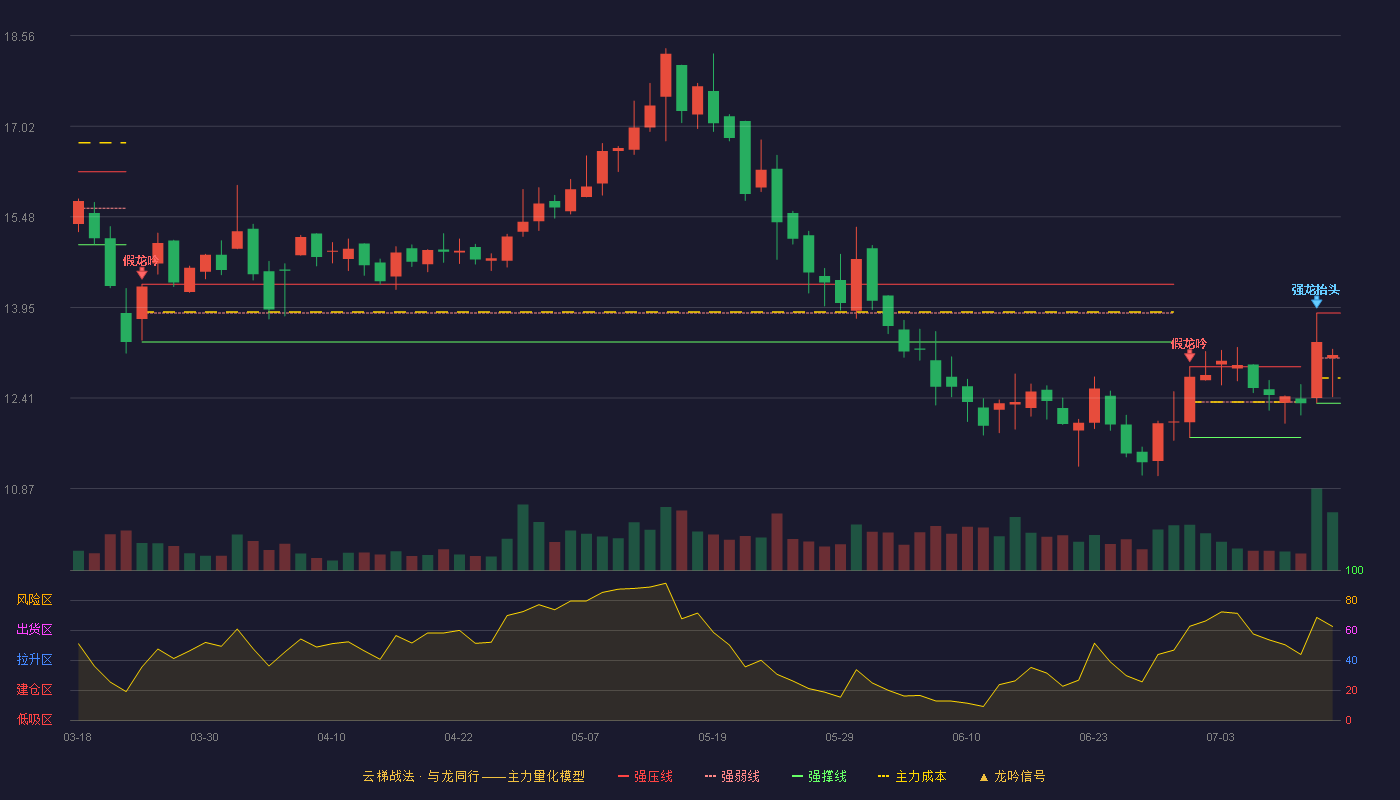The image size is (1400, 800).
Task: Click the chart title 云梯战法 · 与龙同行——主力量化模型
Action: (473, 776)
